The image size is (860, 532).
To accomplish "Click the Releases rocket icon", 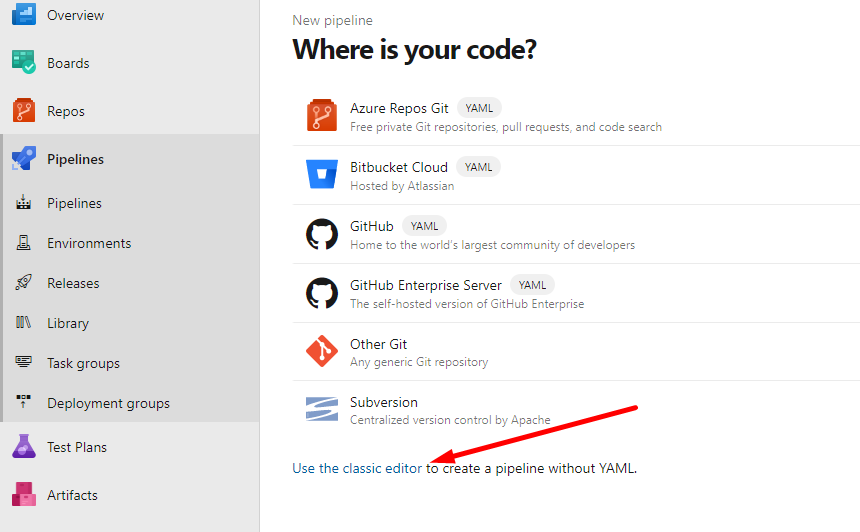I will coord(24,283).
